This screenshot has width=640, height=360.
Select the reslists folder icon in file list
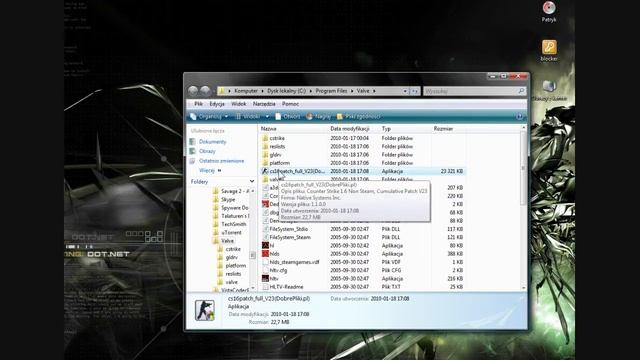pyautogui.click(x=265, y=146)
